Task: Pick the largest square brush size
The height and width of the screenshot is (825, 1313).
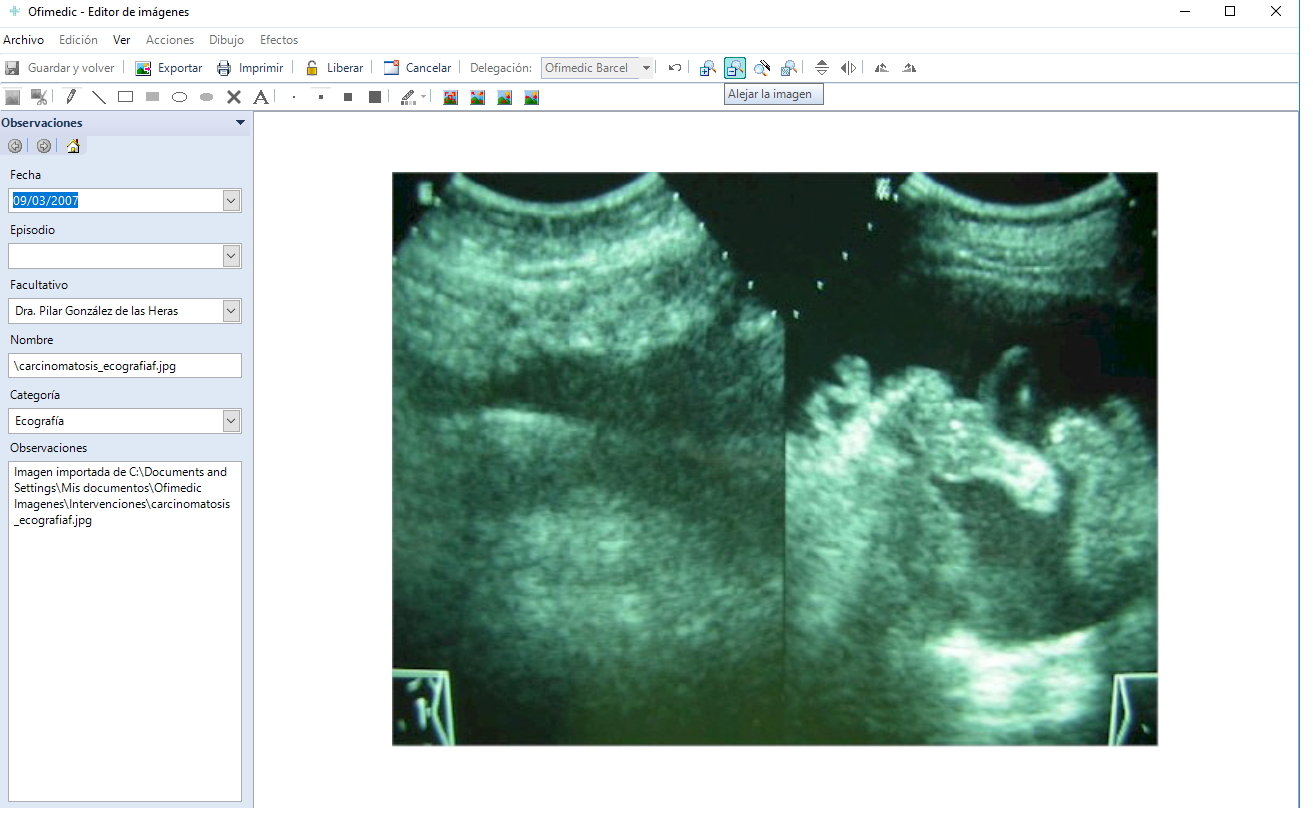Action: (x=375, y=97)
